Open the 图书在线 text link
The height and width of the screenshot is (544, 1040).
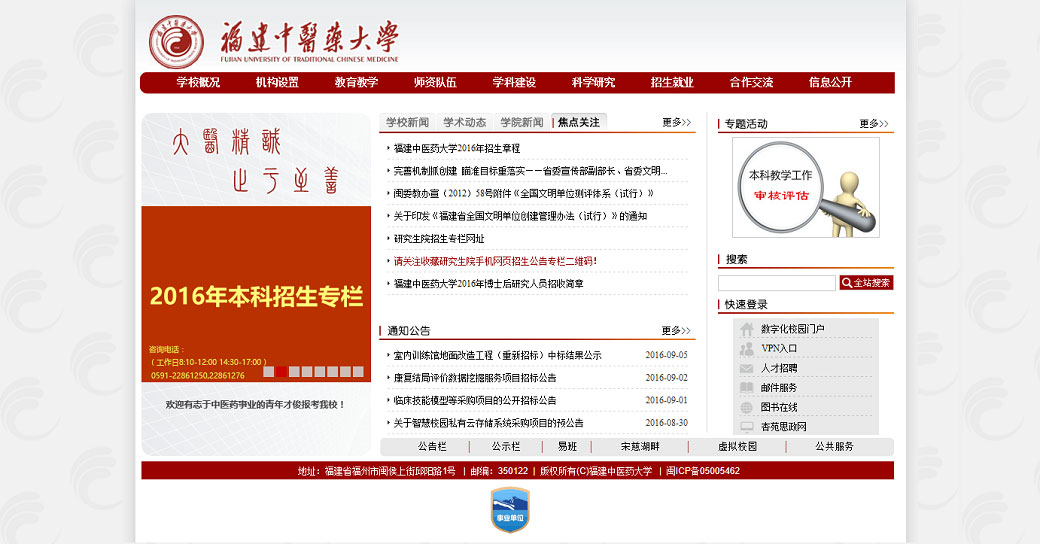pyautogui.click(x=779, y=407)
